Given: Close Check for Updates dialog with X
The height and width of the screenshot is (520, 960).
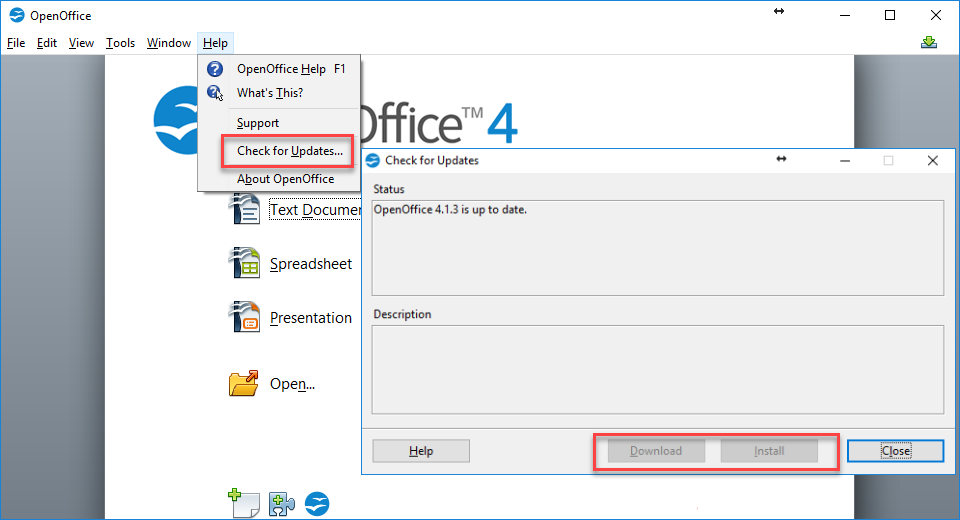Looking at the screenshot, I should pos(932,160).
